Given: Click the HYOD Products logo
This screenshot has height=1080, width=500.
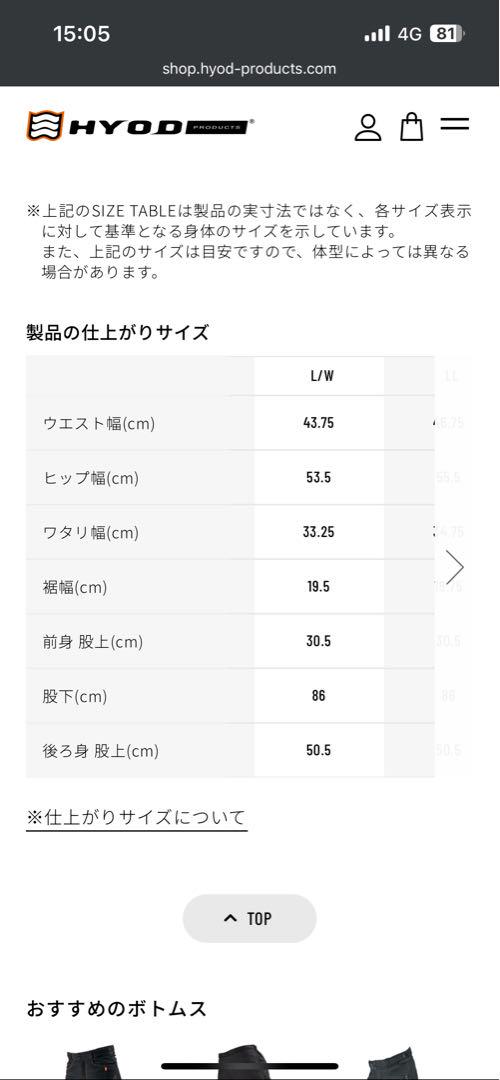Looking at the screenshot, I should click(x=140, y=126).
